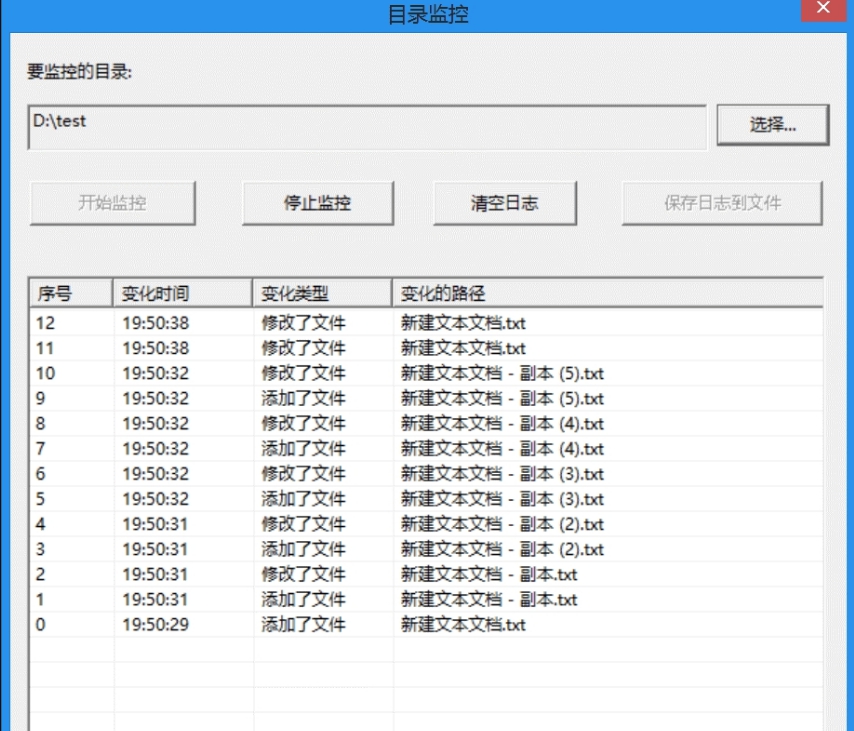The image size is (854, 731).
Task: Click the 选择... button to browse directories
Action: 771,125
